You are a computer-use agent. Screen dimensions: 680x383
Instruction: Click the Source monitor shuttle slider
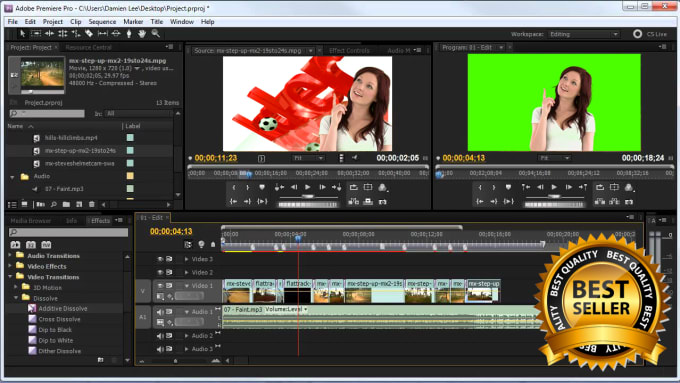tap(308, 196)
